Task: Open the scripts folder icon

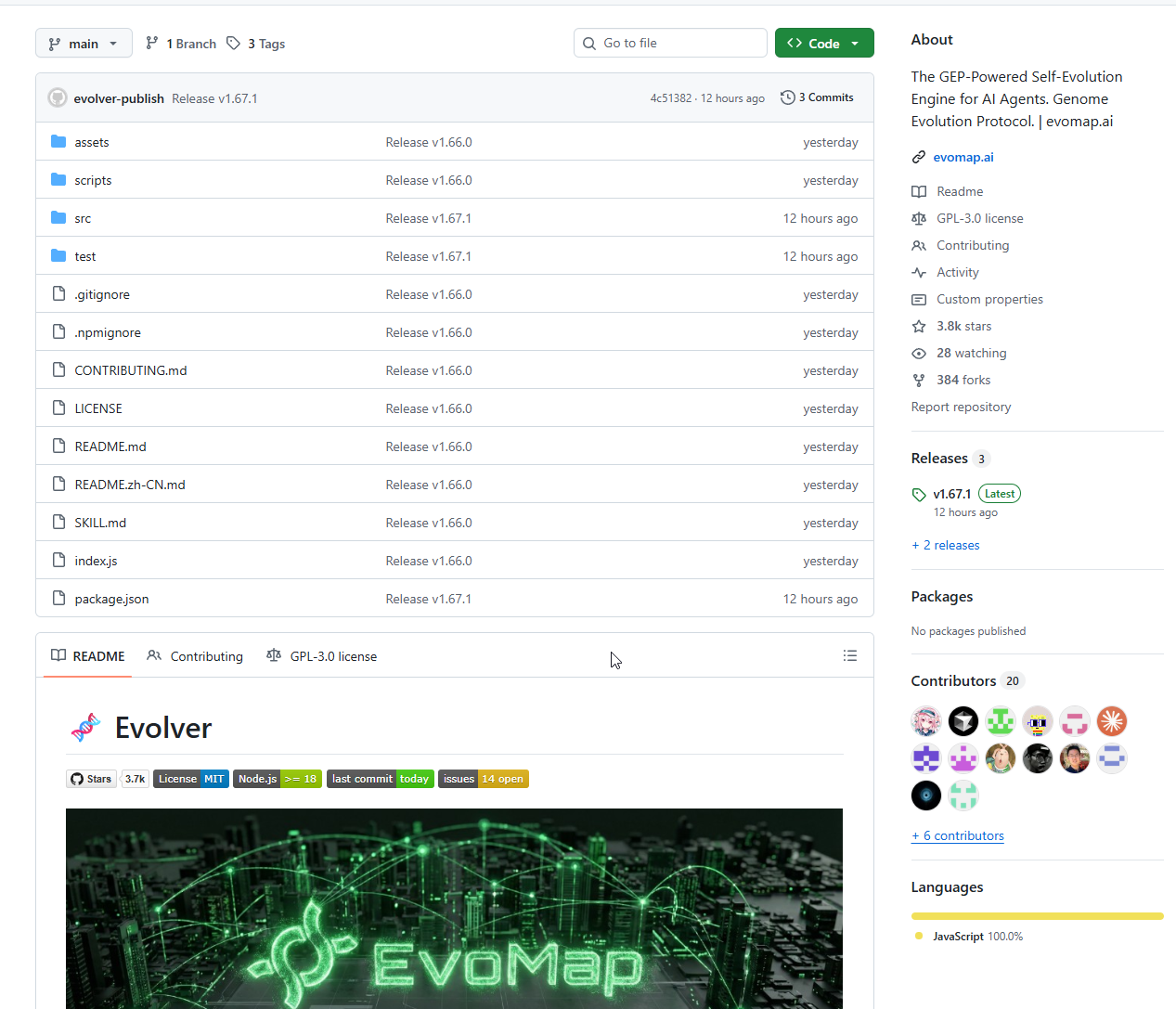Action: click(x=58, y=179)
